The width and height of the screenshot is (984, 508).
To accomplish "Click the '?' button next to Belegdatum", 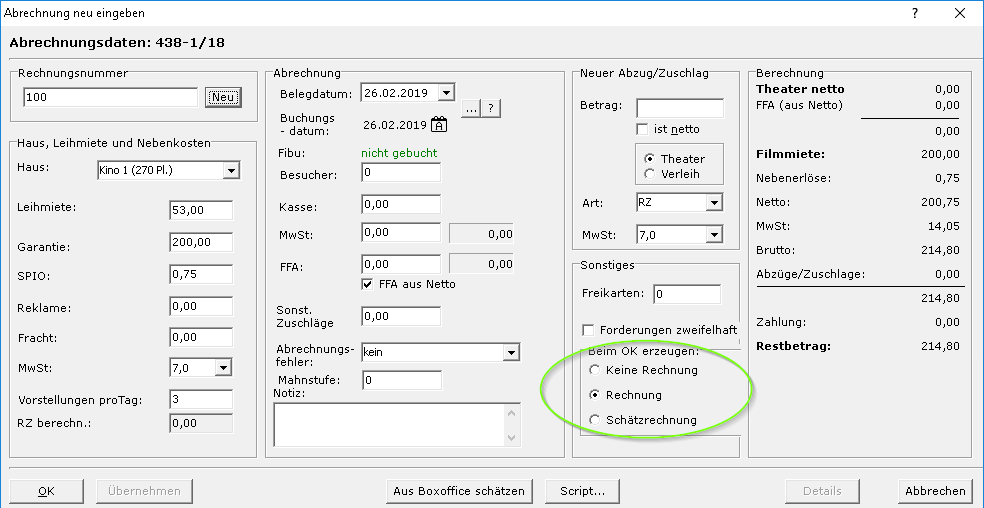I will tap(491, 108).
